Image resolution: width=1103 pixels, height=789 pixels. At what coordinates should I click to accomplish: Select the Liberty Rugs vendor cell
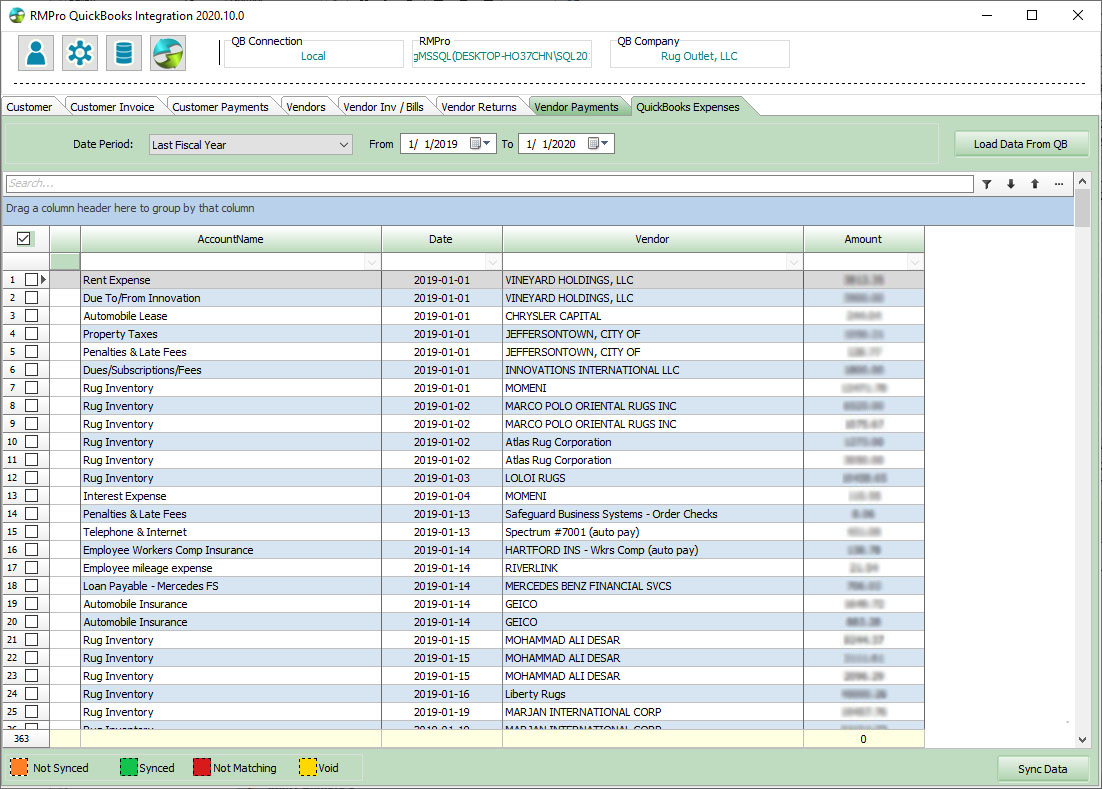click(653, 694)
